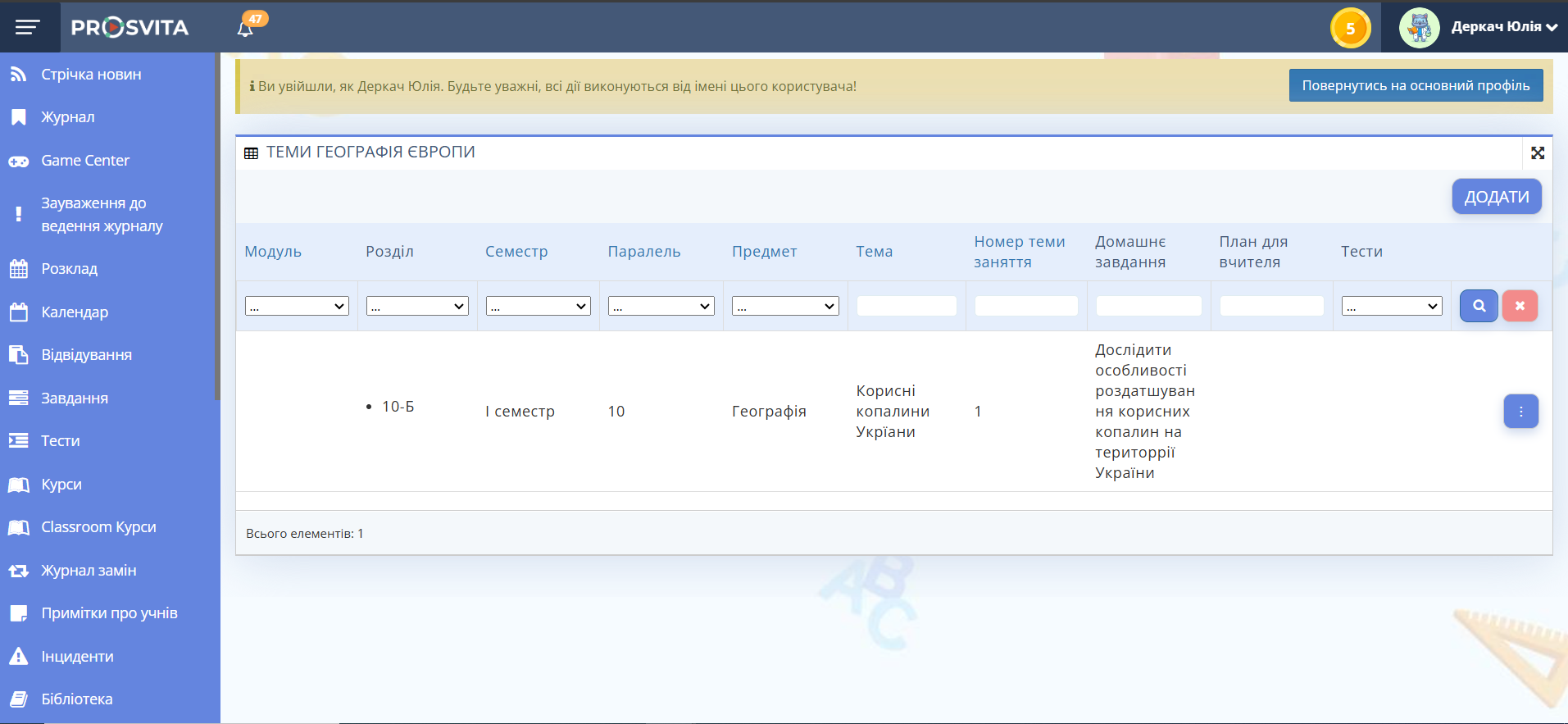Clear filters with the red X button
The width and height of the screenshot is (1568, 724).
pyautogui.click(x=1520, y=306)
